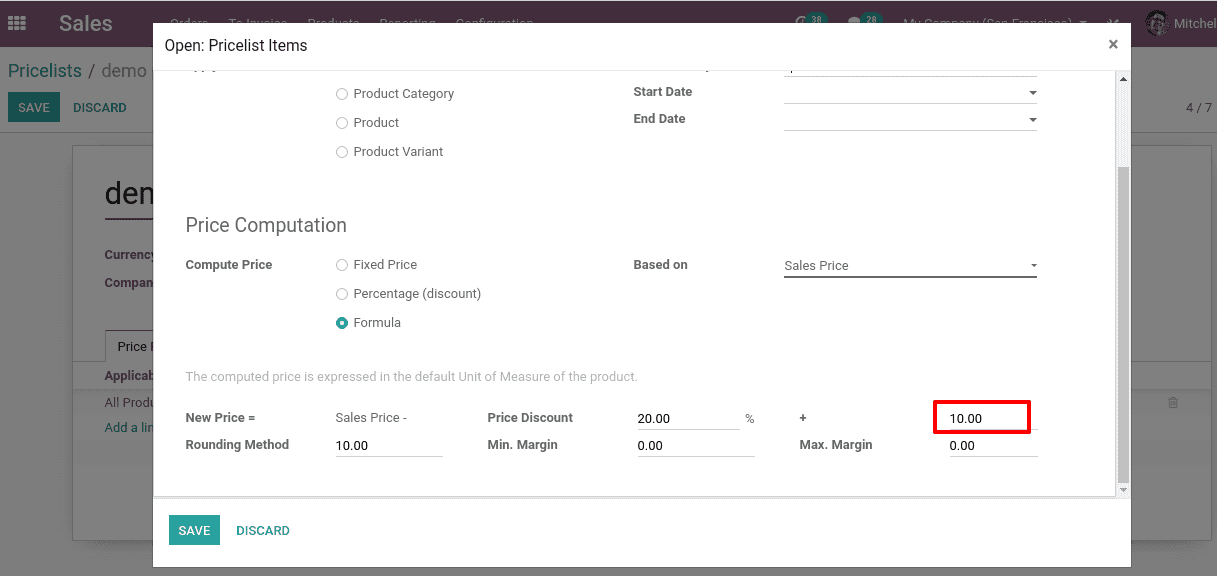1217x576 pixels.
Task: Click the dialog vertical scrollbar thumb
Action: coord(1122,325)
